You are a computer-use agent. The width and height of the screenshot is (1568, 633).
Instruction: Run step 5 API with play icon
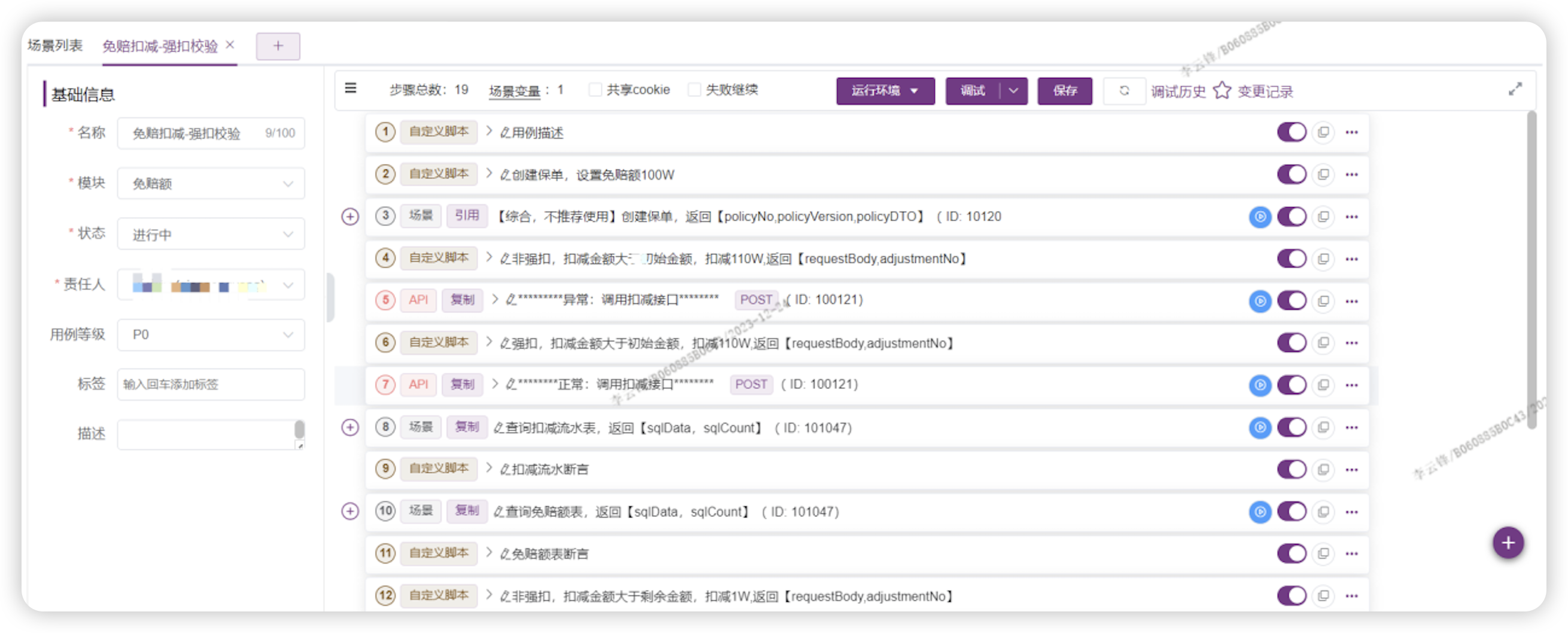click(1260, 301)
